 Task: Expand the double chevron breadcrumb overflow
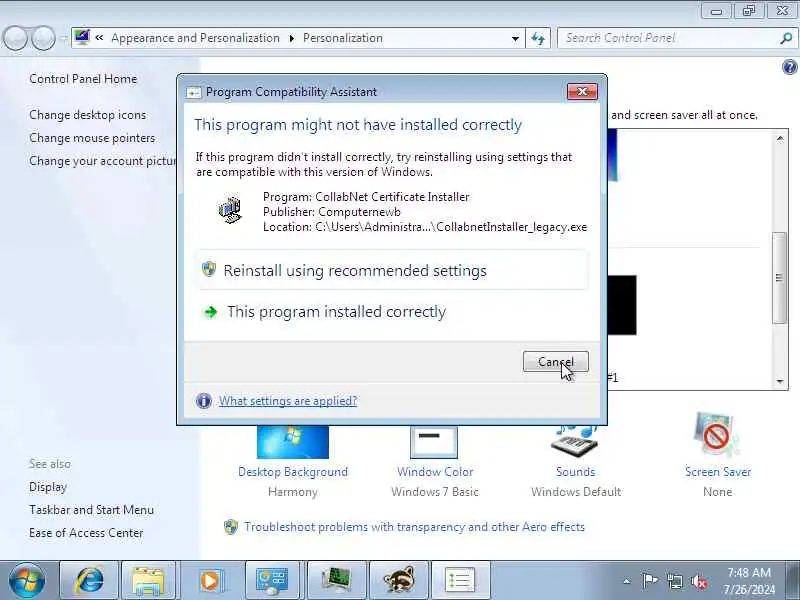(x=99, y=38)
